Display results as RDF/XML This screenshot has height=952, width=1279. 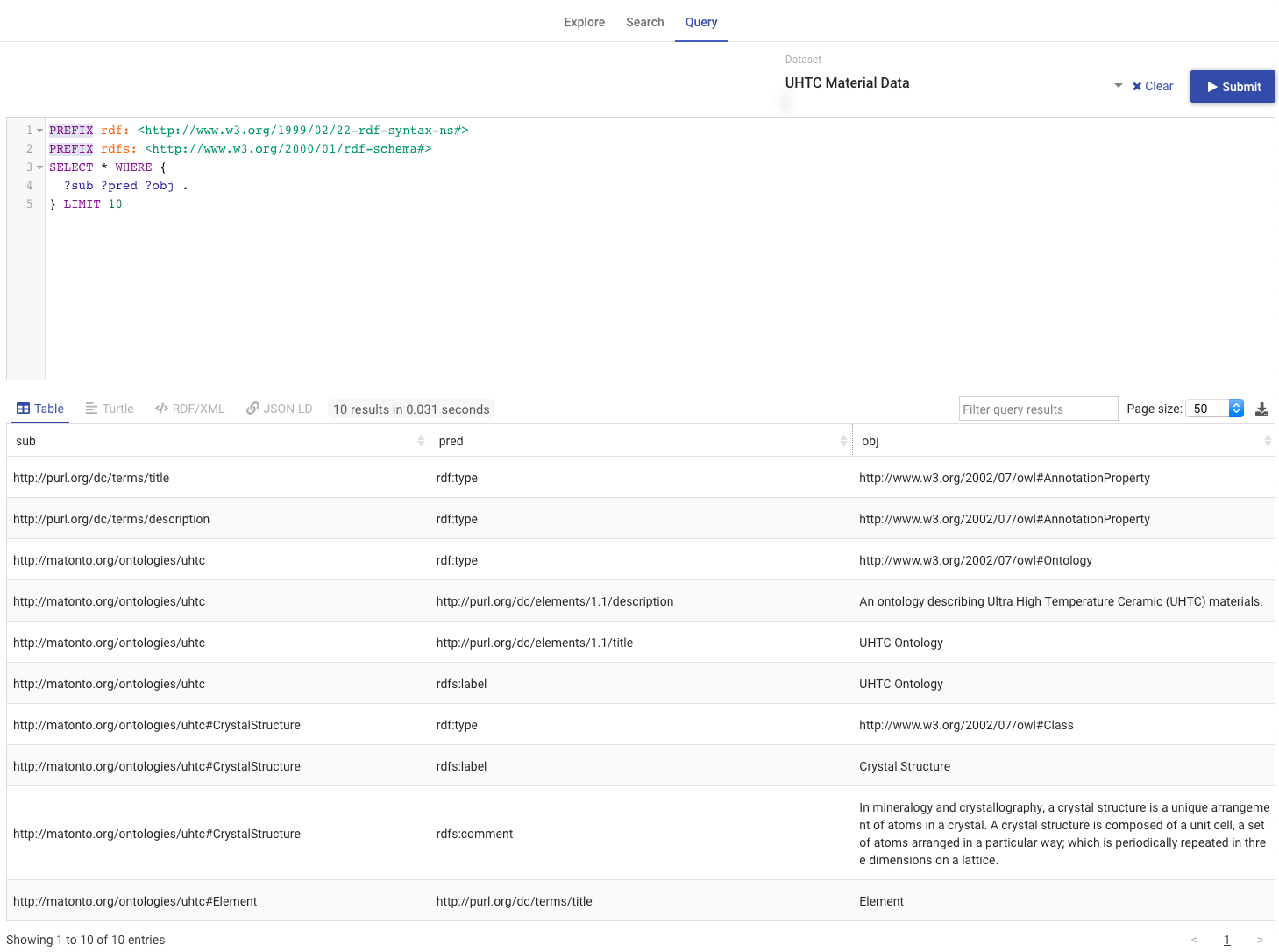pos(189,409)
